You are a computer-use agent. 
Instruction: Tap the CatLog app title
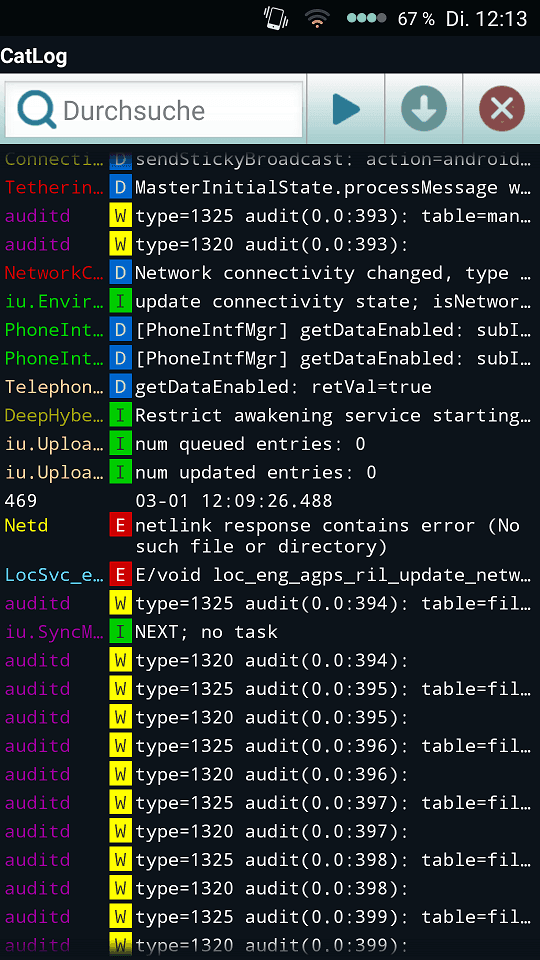(34, 56)
